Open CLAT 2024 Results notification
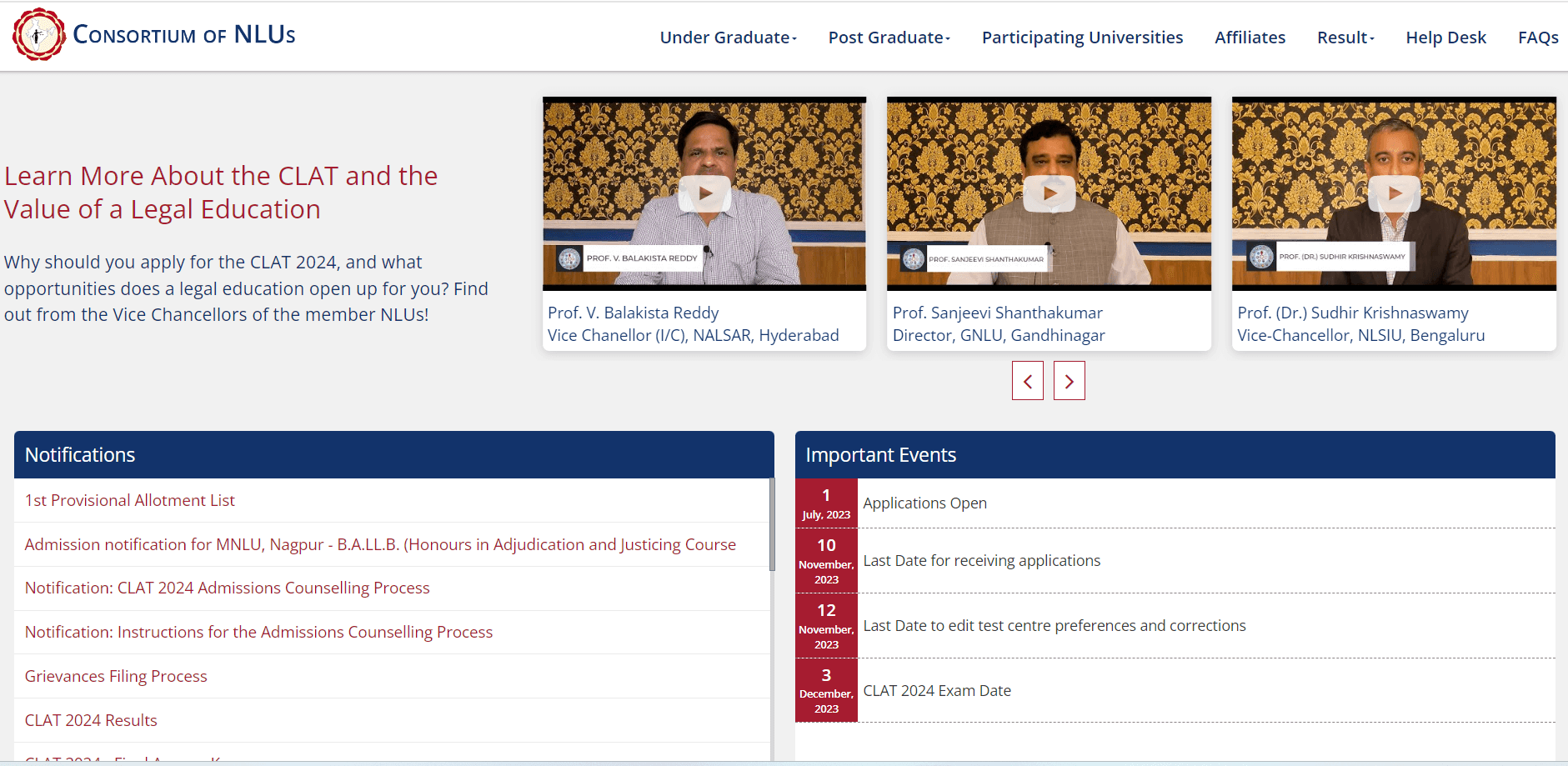The image size is (1568, 766). click(x=91, y=720)
